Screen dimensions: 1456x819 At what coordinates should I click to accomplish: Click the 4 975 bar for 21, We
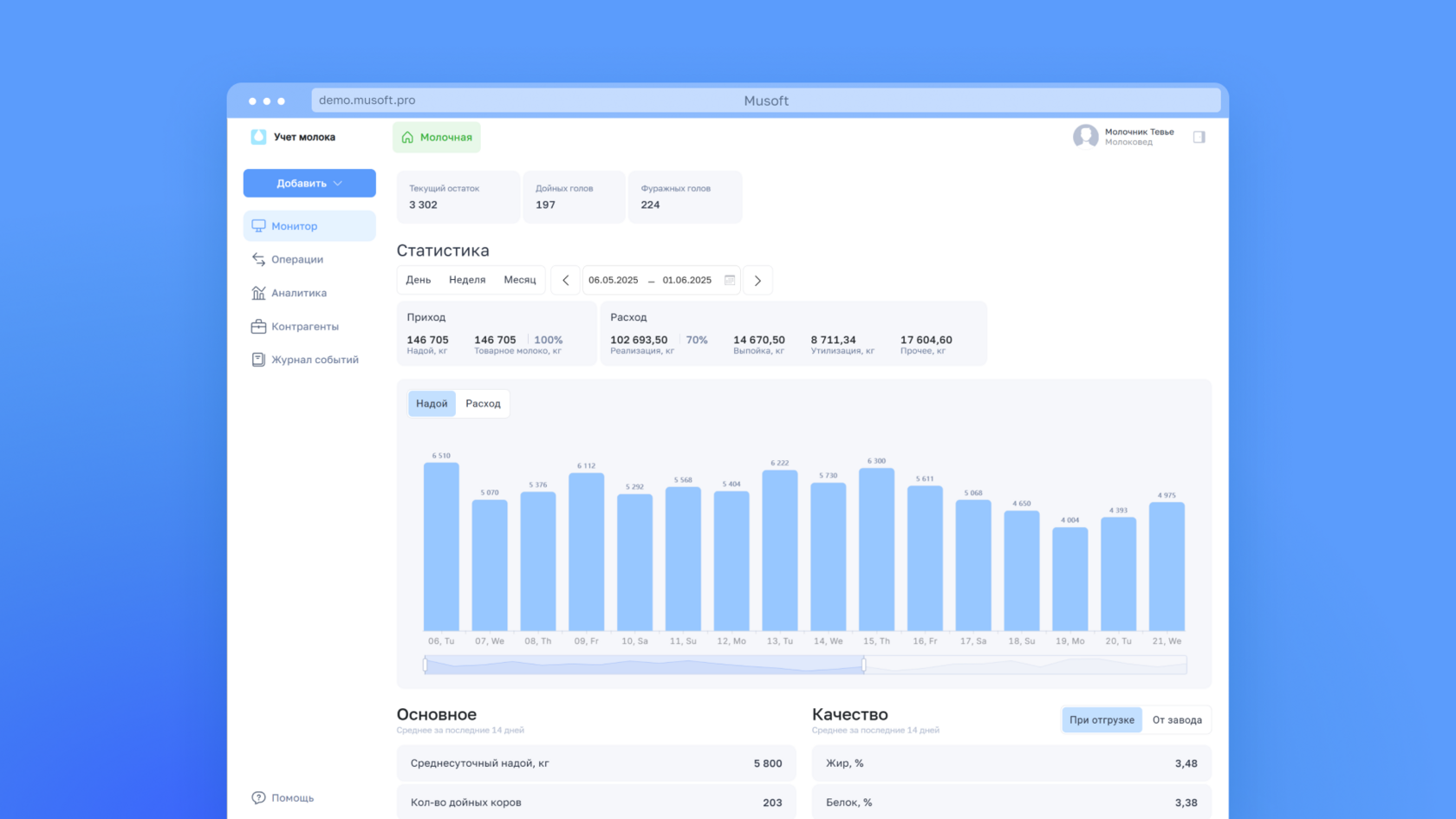[1167, 567]
